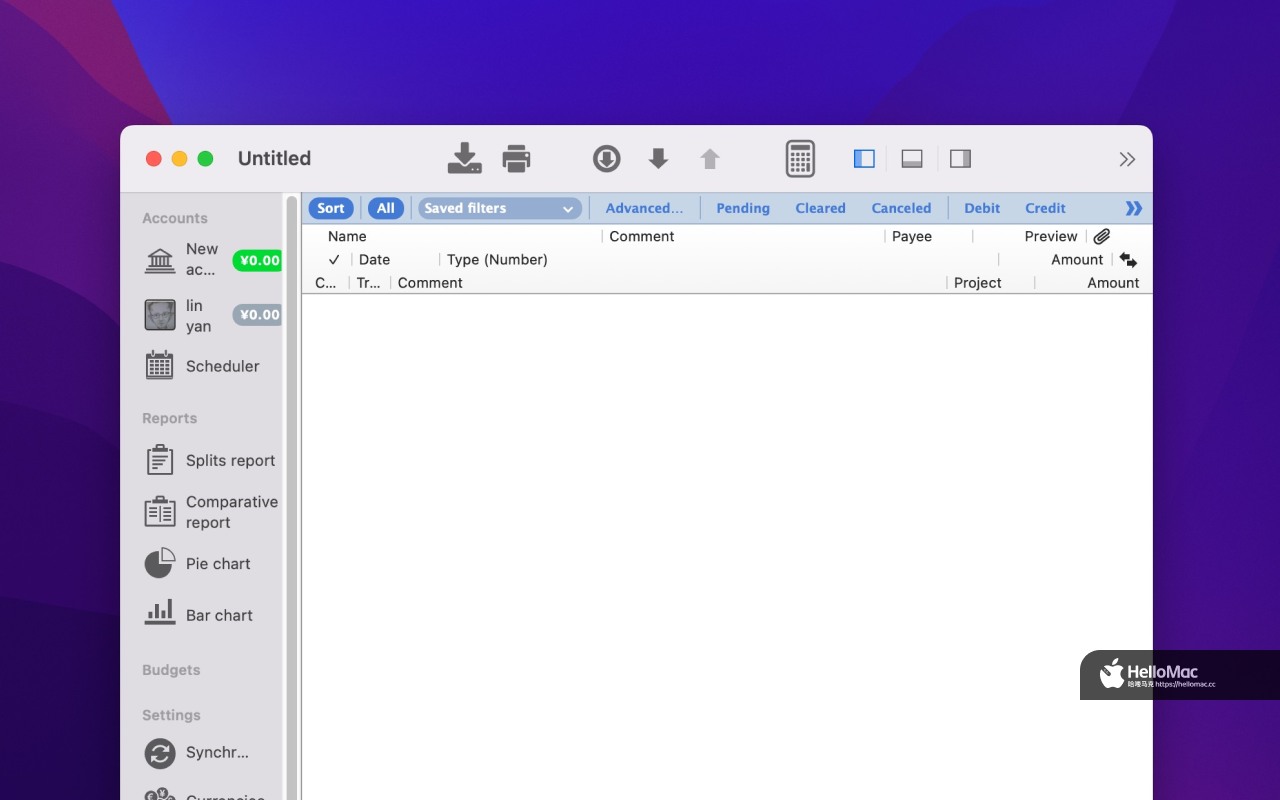Click the Tr… column header
The height and width of the screenshot is (800, 1280).
368,283
